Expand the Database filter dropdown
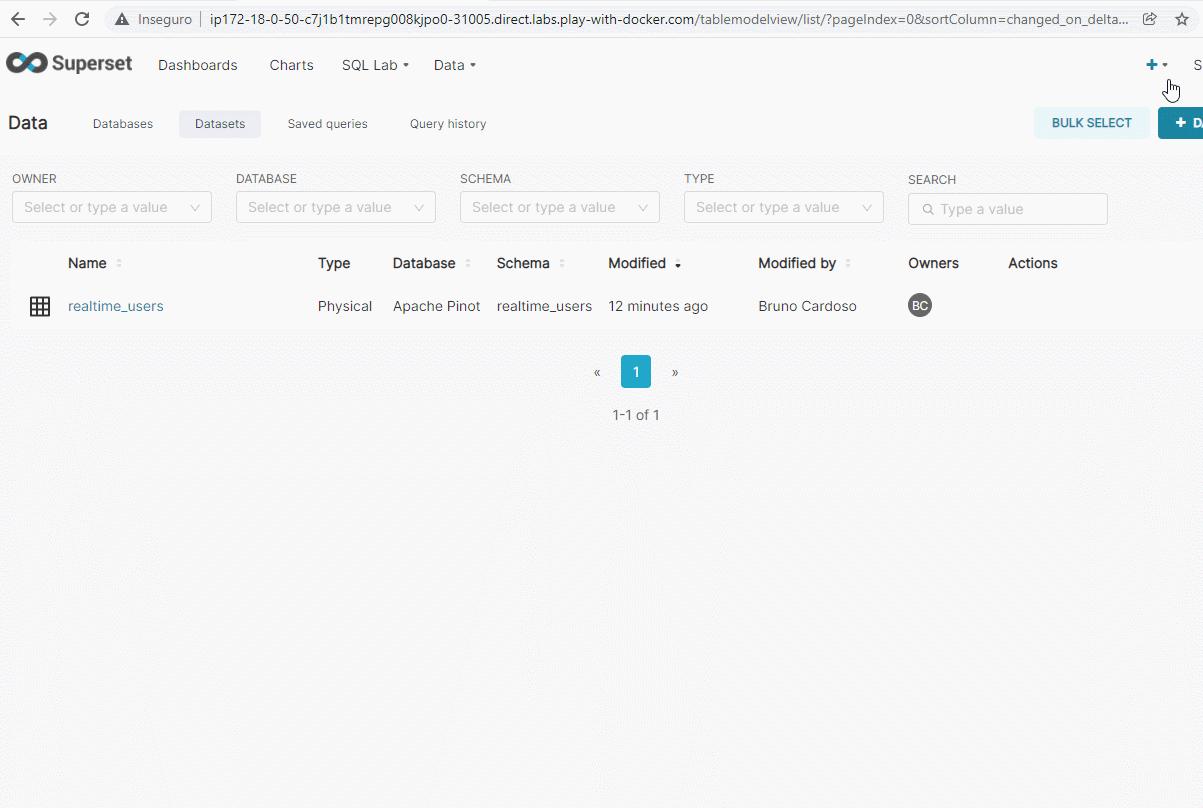Image resolution: width=1203 pixels, height=808 pixels. click(x=336, y=207)
